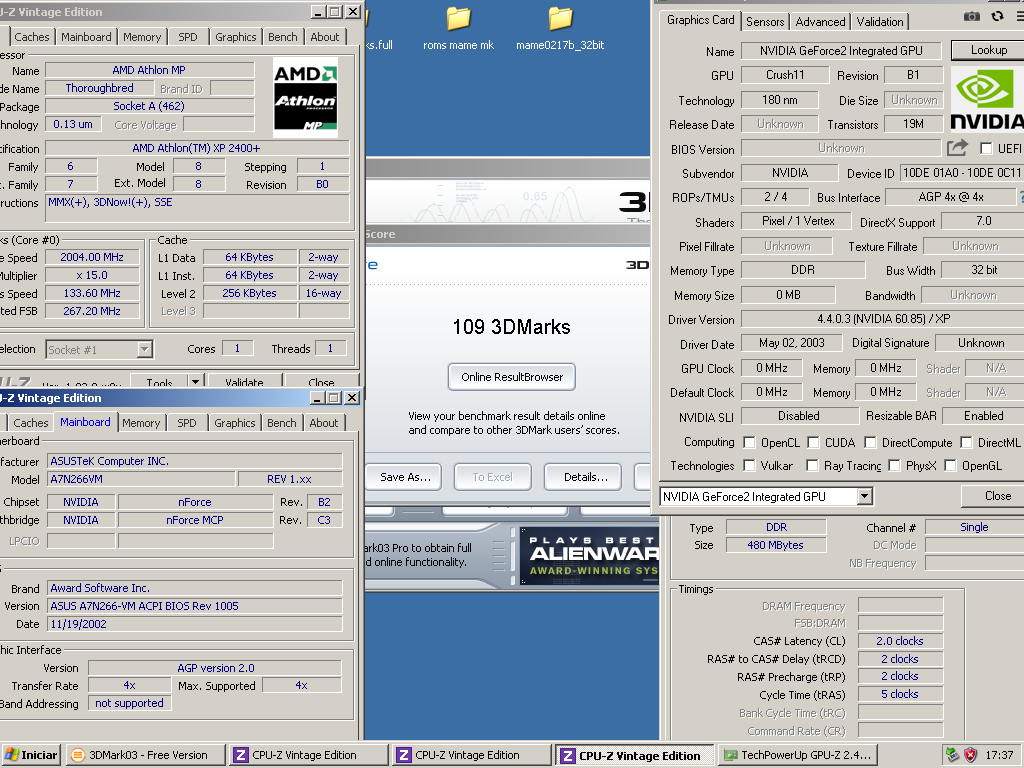Viewport: 1024px width, 768px height.
Task: Click the Validate button in CPU-Z
Action: [x=245, y=381]
